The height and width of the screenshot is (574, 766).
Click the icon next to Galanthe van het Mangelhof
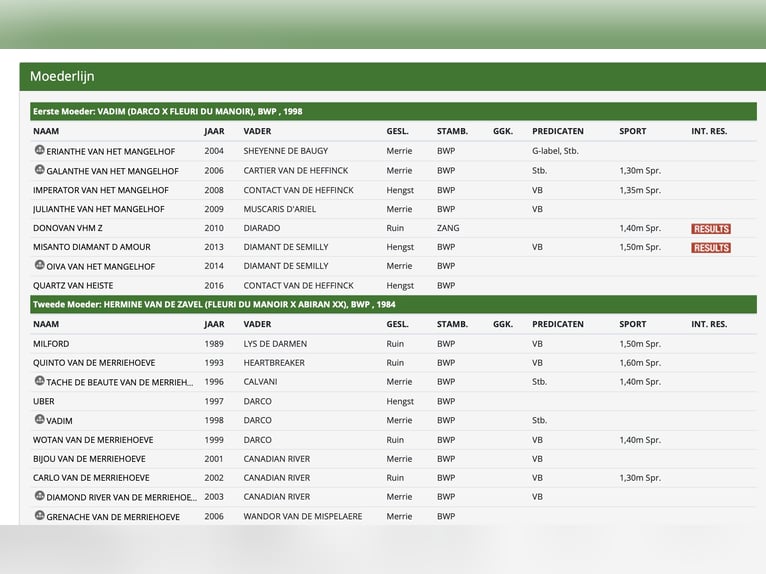(x=39, y=170)
